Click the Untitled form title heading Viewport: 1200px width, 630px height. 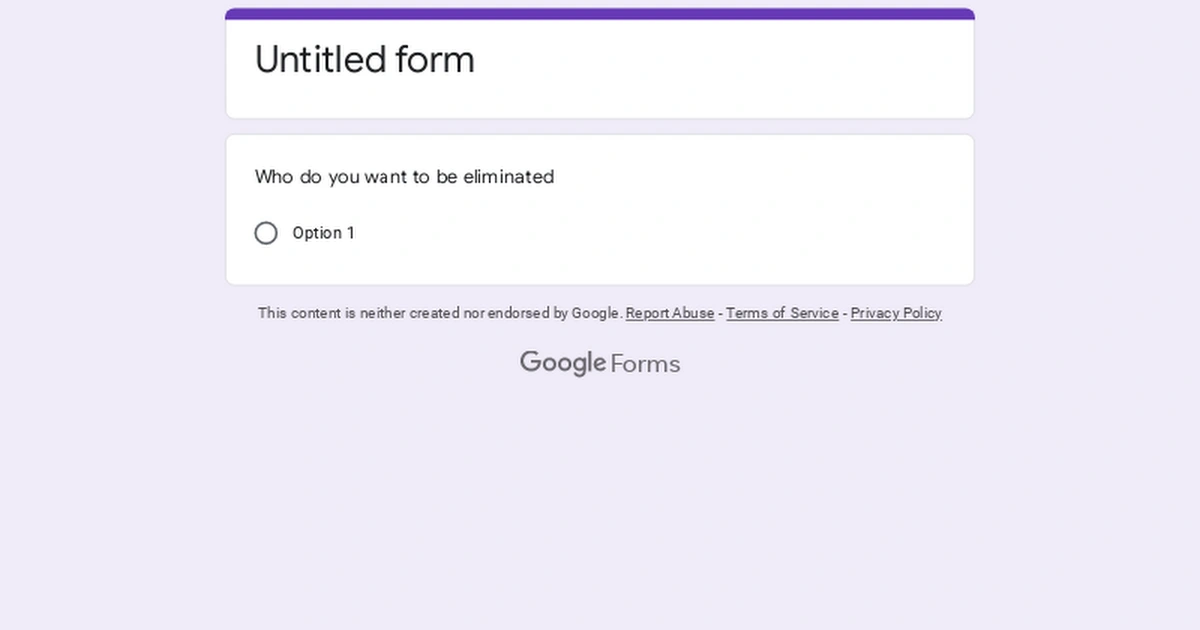coord(365,60)
